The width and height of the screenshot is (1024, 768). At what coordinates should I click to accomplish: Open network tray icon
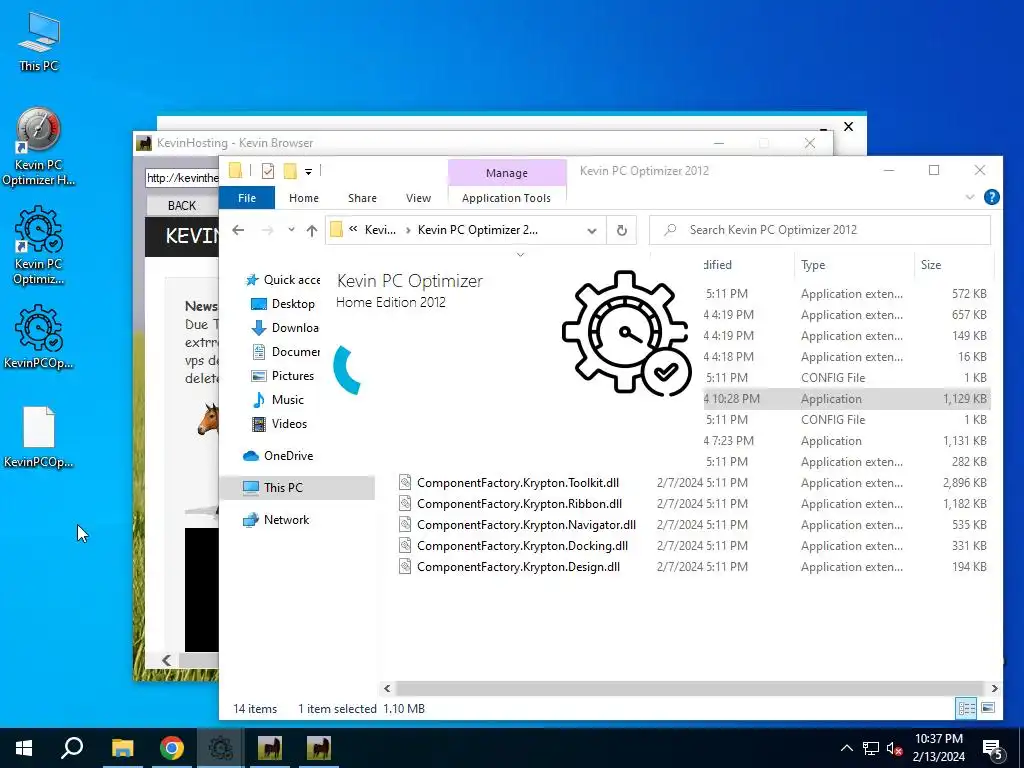(x=871, y=748)
